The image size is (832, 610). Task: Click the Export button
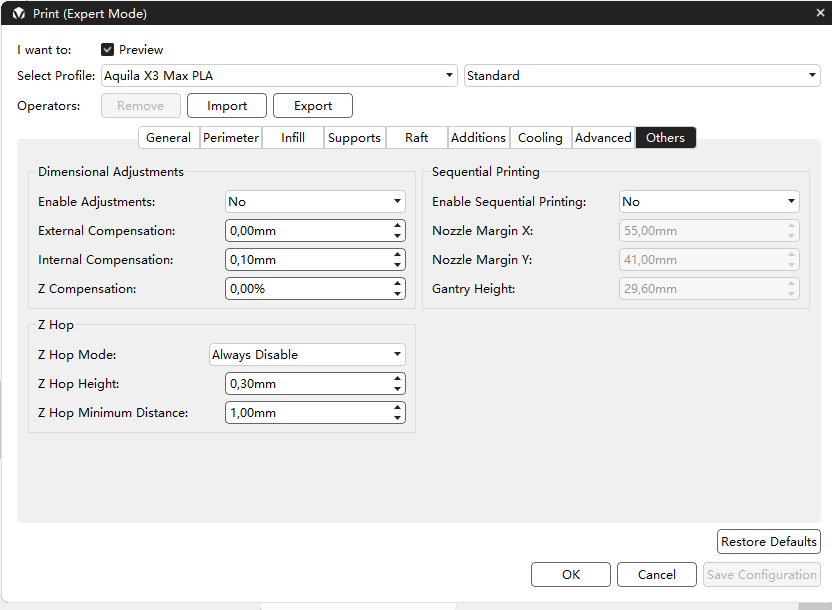tap(313, 106)
